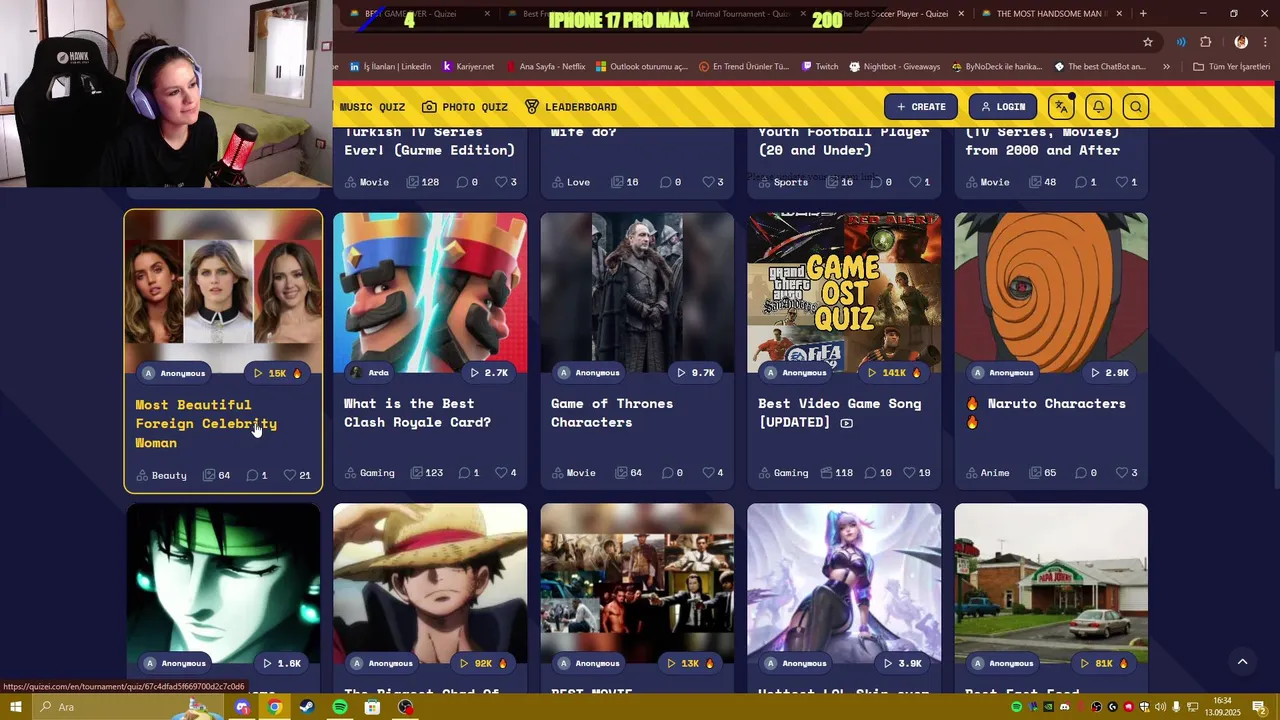This screenshot has width=1280, height=720.
Task: Like the Most Beautiful Foreign Celebrity Woman quiz
Action: (290, 475)
